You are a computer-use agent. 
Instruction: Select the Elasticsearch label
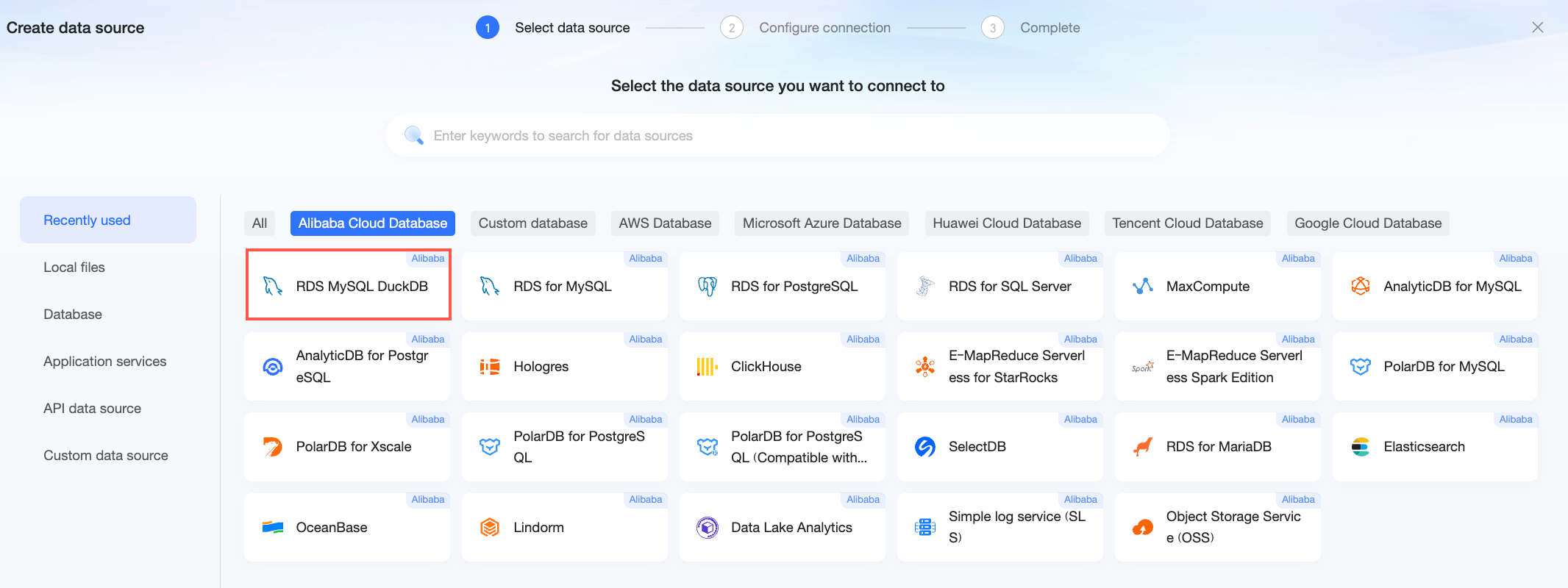1425,446
